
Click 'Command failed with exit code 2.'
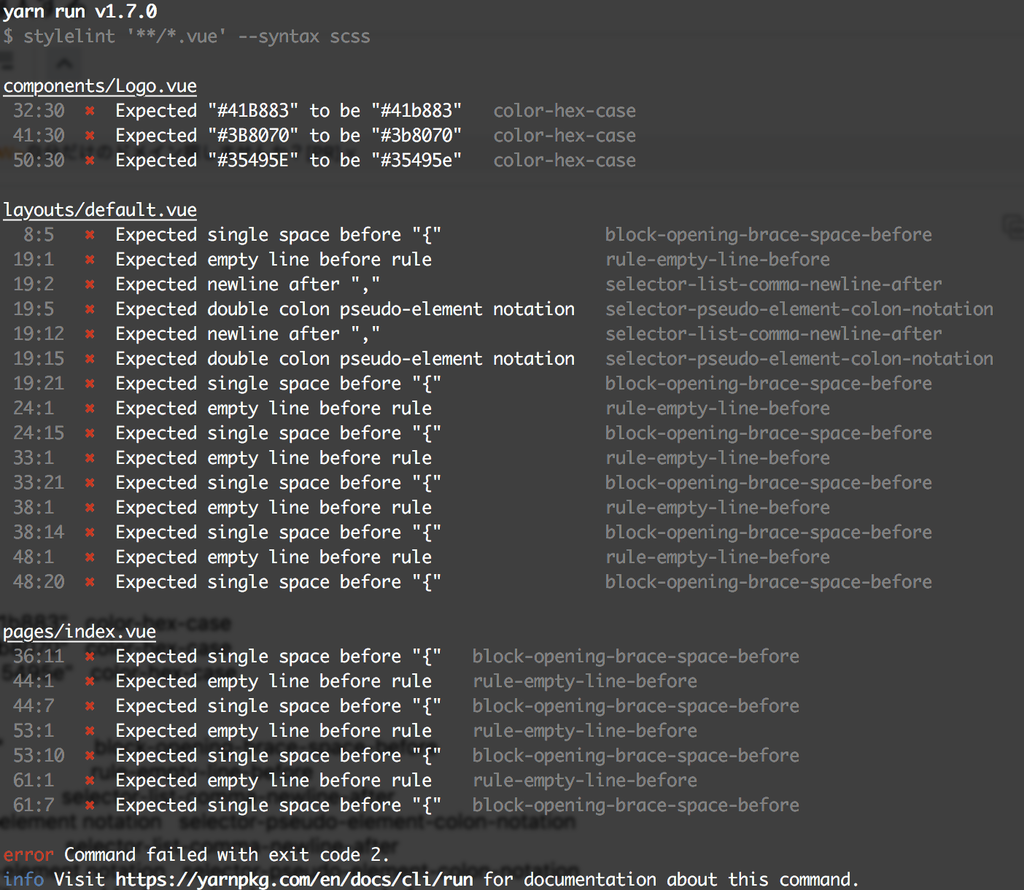tap(227, 855)
